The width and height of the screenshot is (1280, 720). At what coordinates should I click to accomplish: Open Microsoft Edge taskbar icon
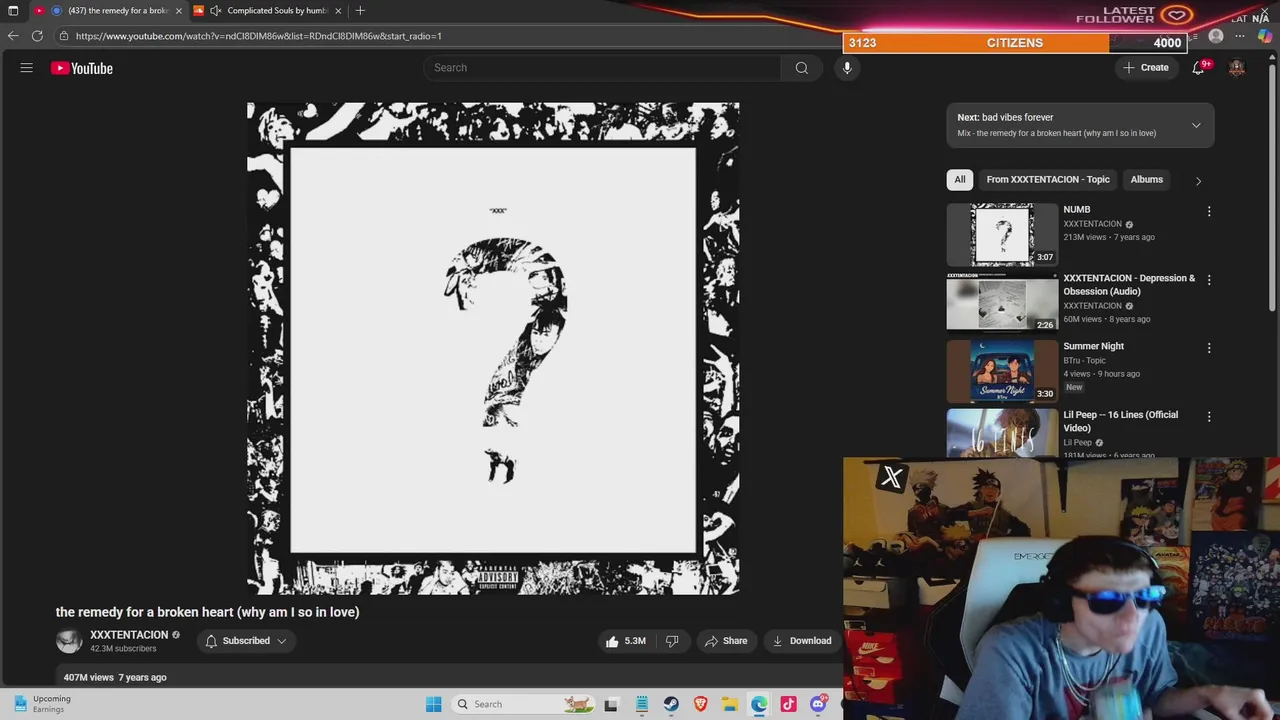tap(759, 704)
